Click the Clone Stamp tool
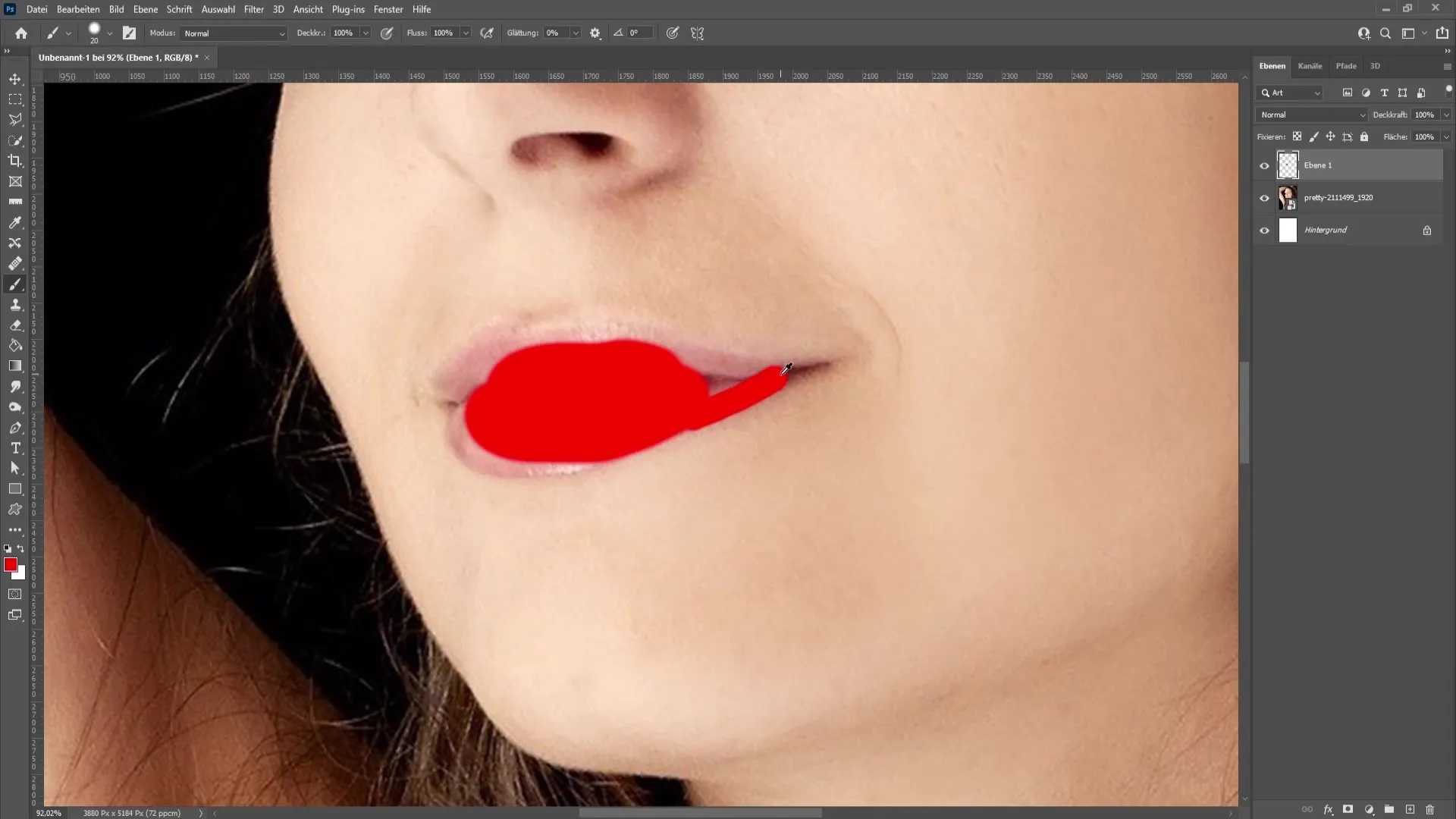The width and height of the screenshot is (1456, 819). point(15,305)
